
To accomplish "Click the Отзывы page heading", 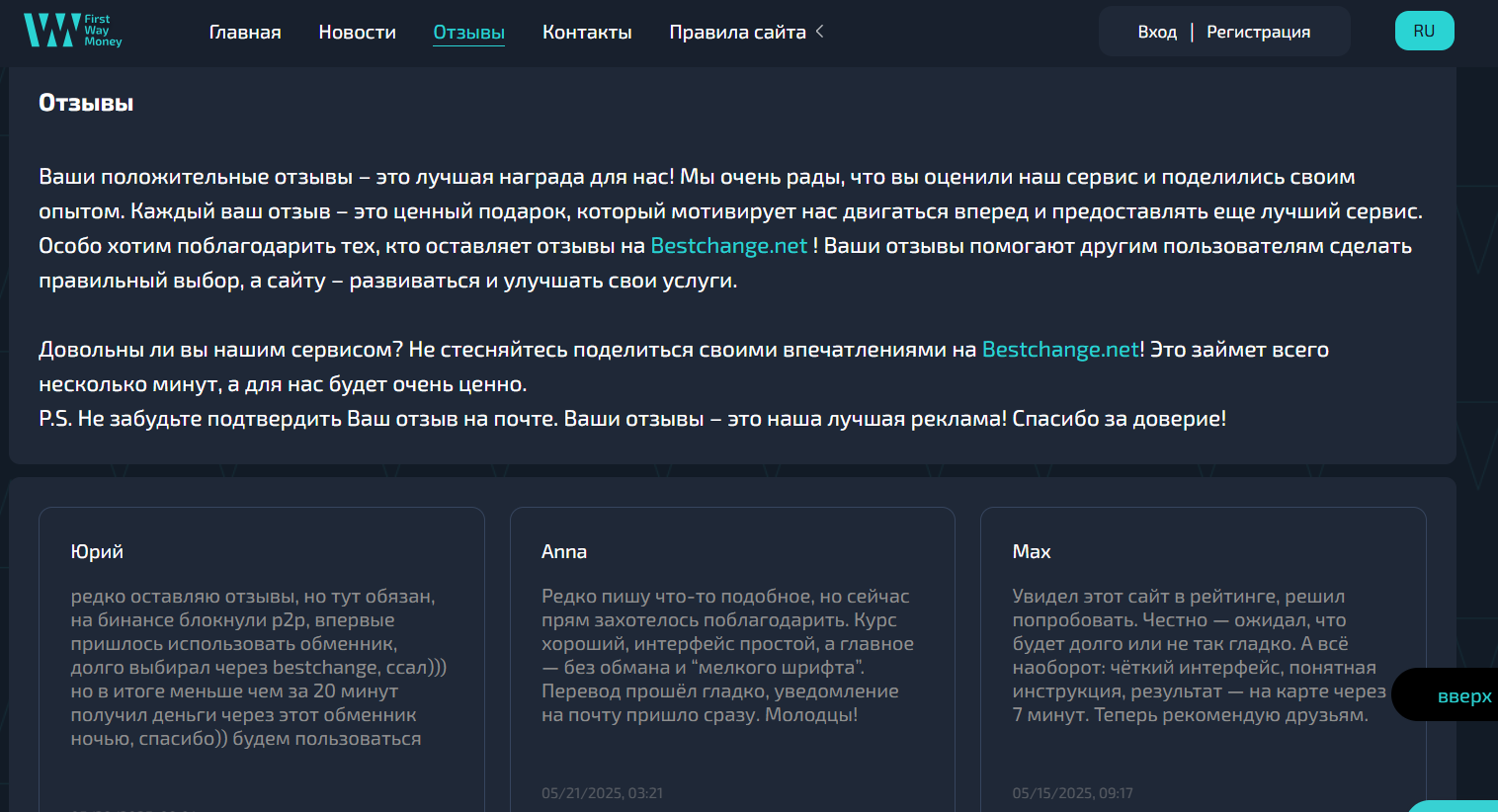I will coord(86,103).
